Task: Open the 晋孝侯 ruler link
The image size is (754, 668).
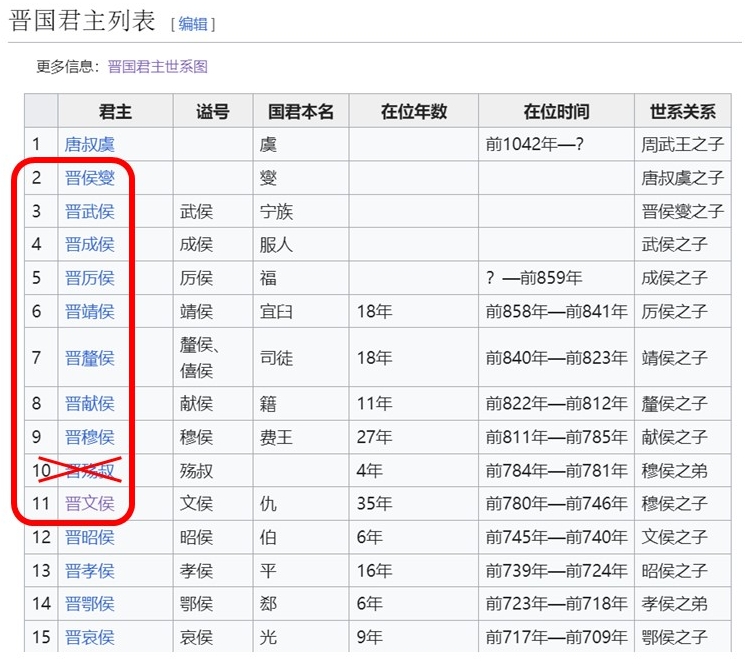Action: tap(90, 571)
